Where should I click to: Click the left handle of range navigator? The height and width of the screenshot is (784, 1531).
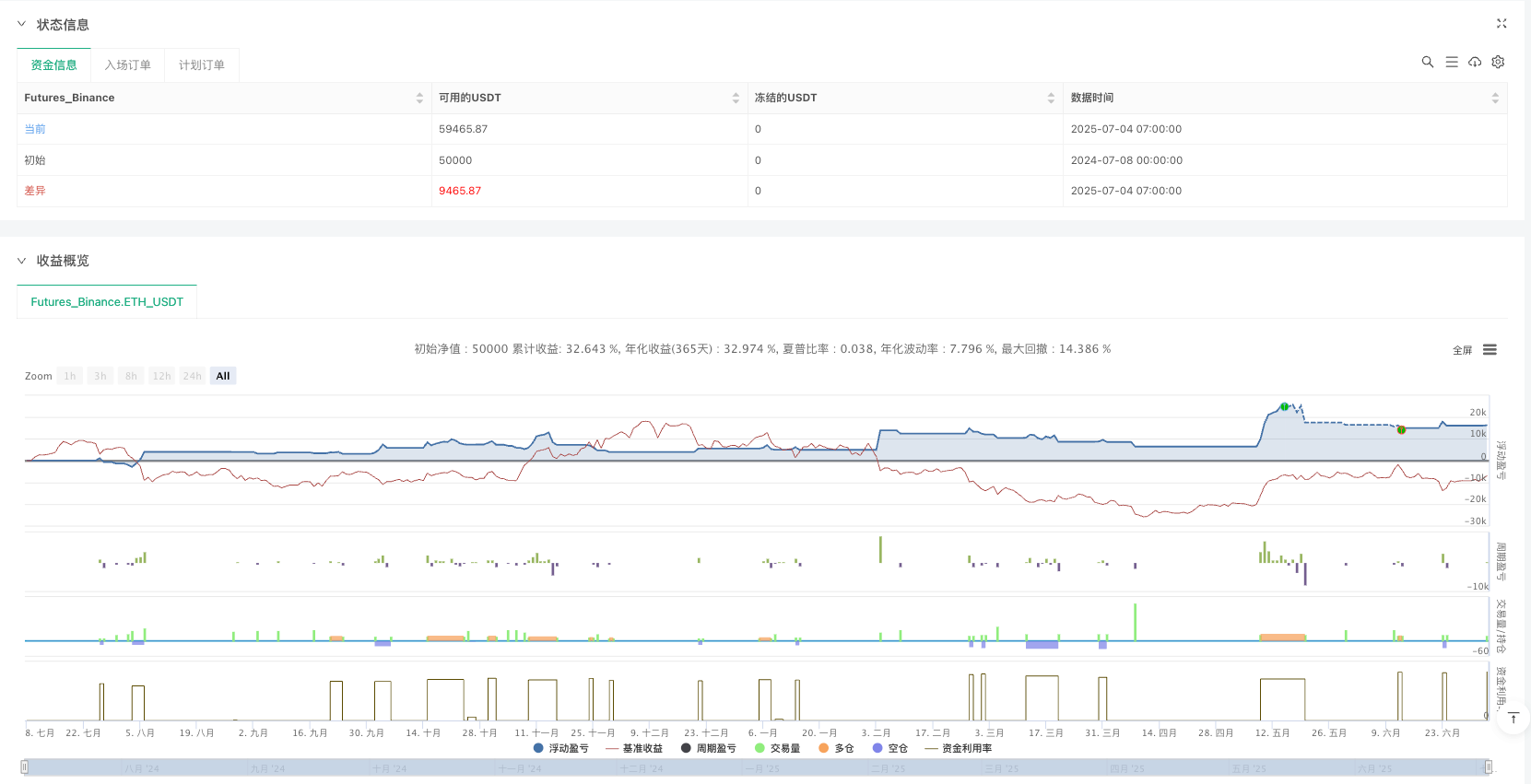tap(25, 766)
